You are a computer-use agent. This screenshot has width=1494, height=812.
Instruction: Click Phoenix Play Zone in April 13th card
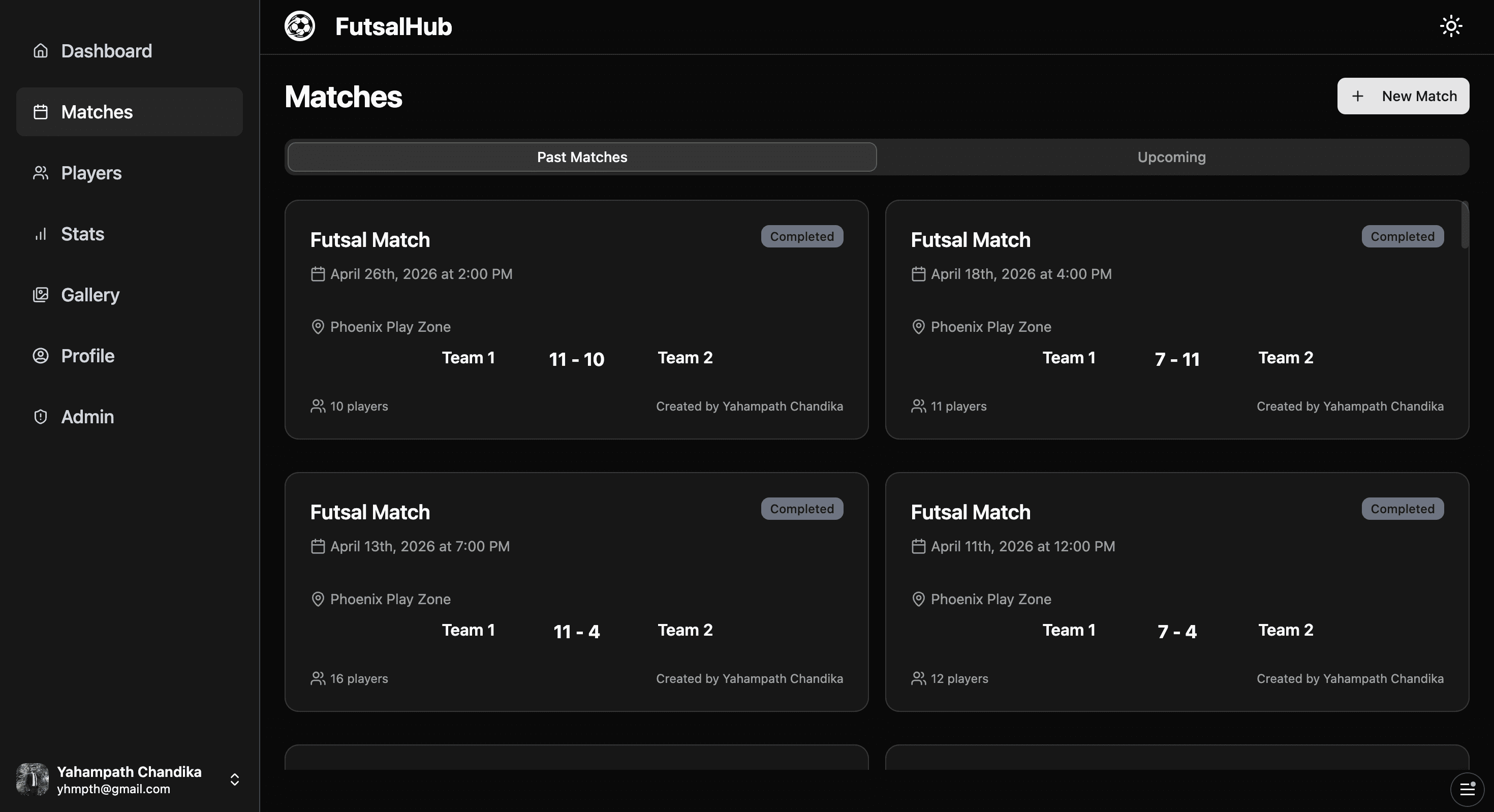[390, 599]
